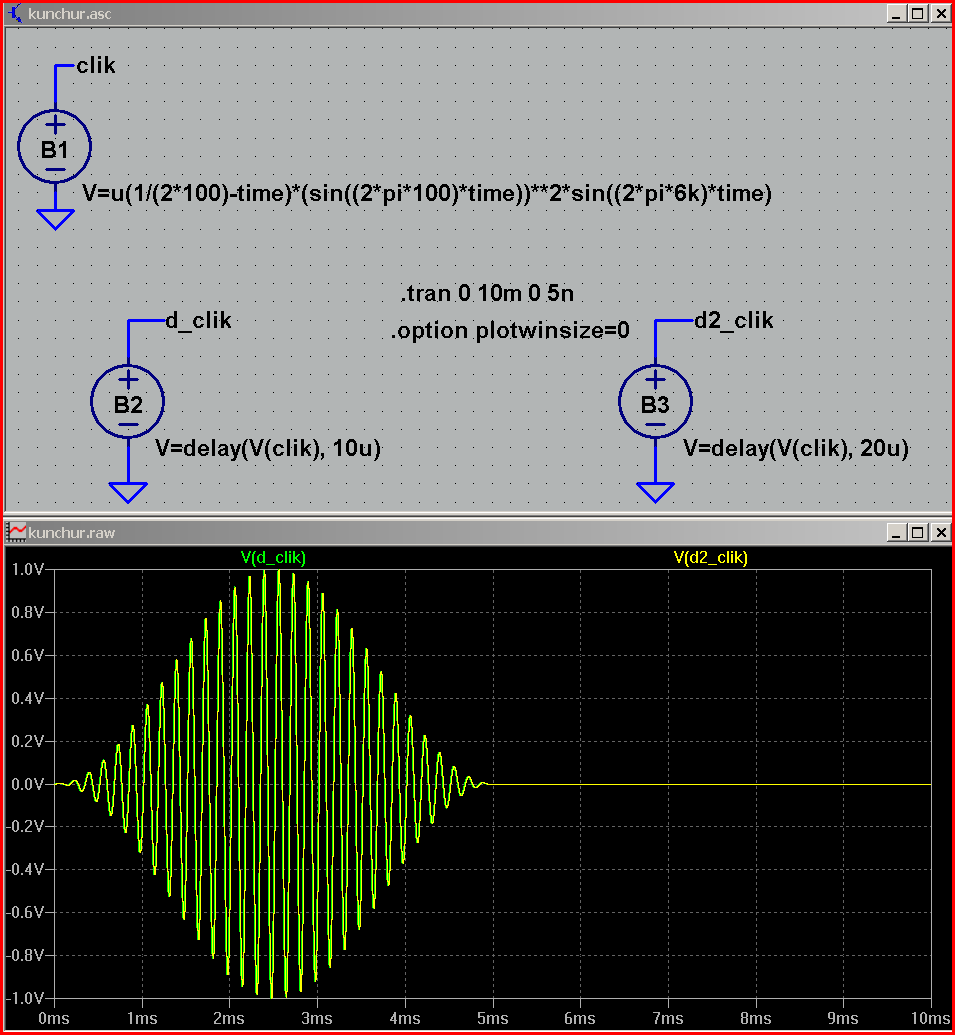The width and height of the screenshot is (955, 1035).
Task: Minimize the kunchur.asc window
Action: pos(896,14)
